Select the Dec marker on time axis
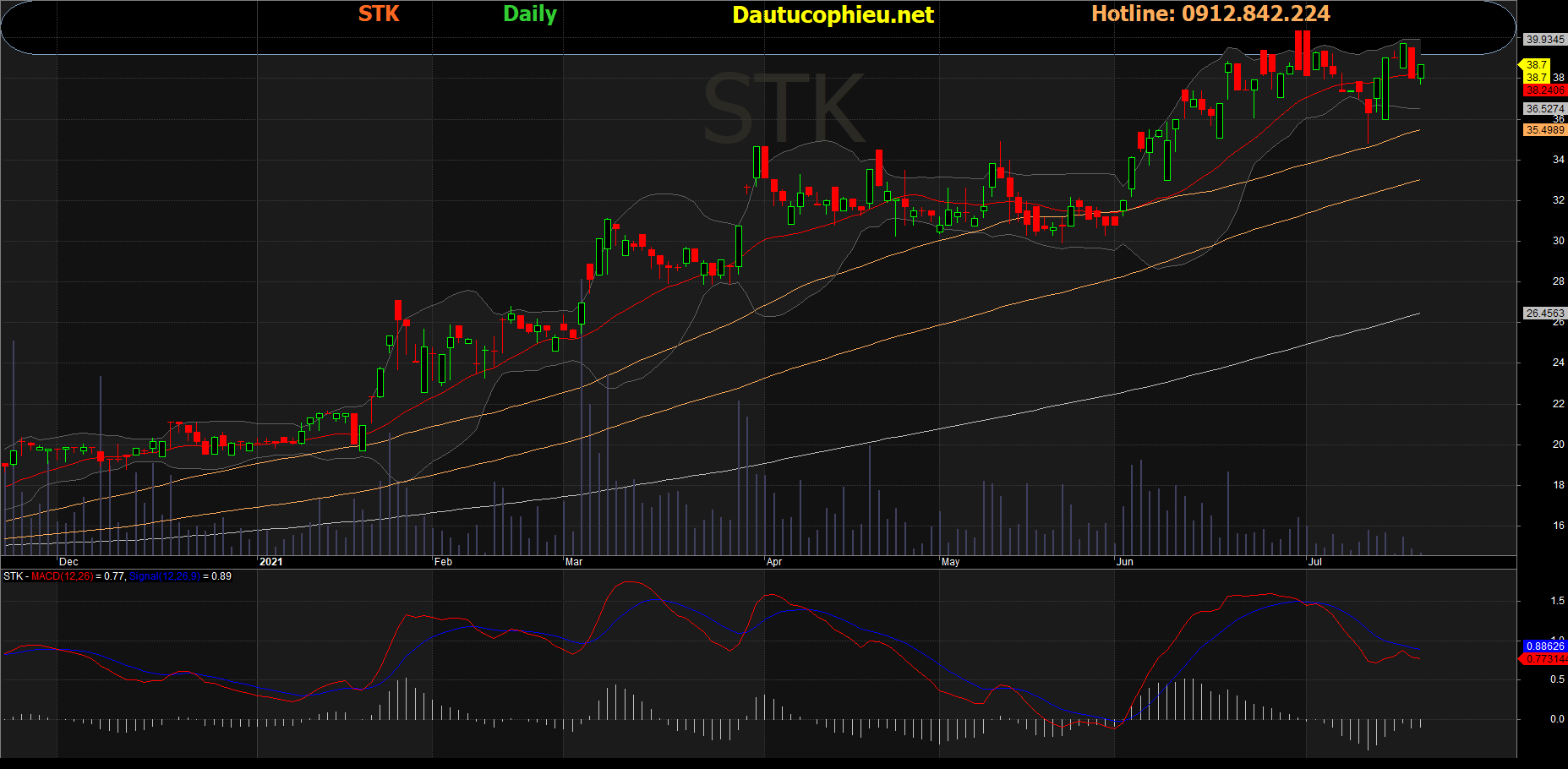 68,562
